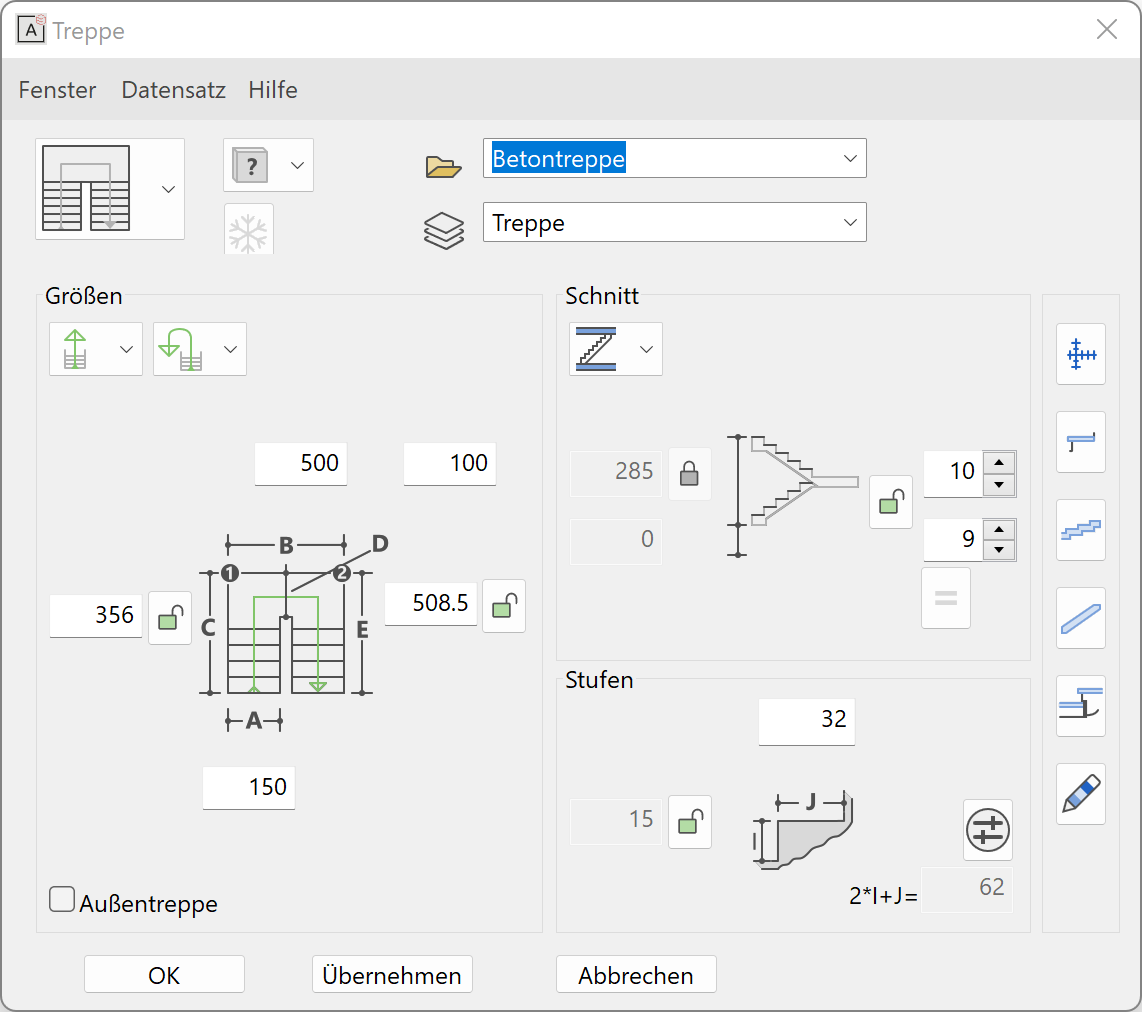Decrease the step count value 9
This screenshot has width=1142, height=1012.
tap(999, 550)
